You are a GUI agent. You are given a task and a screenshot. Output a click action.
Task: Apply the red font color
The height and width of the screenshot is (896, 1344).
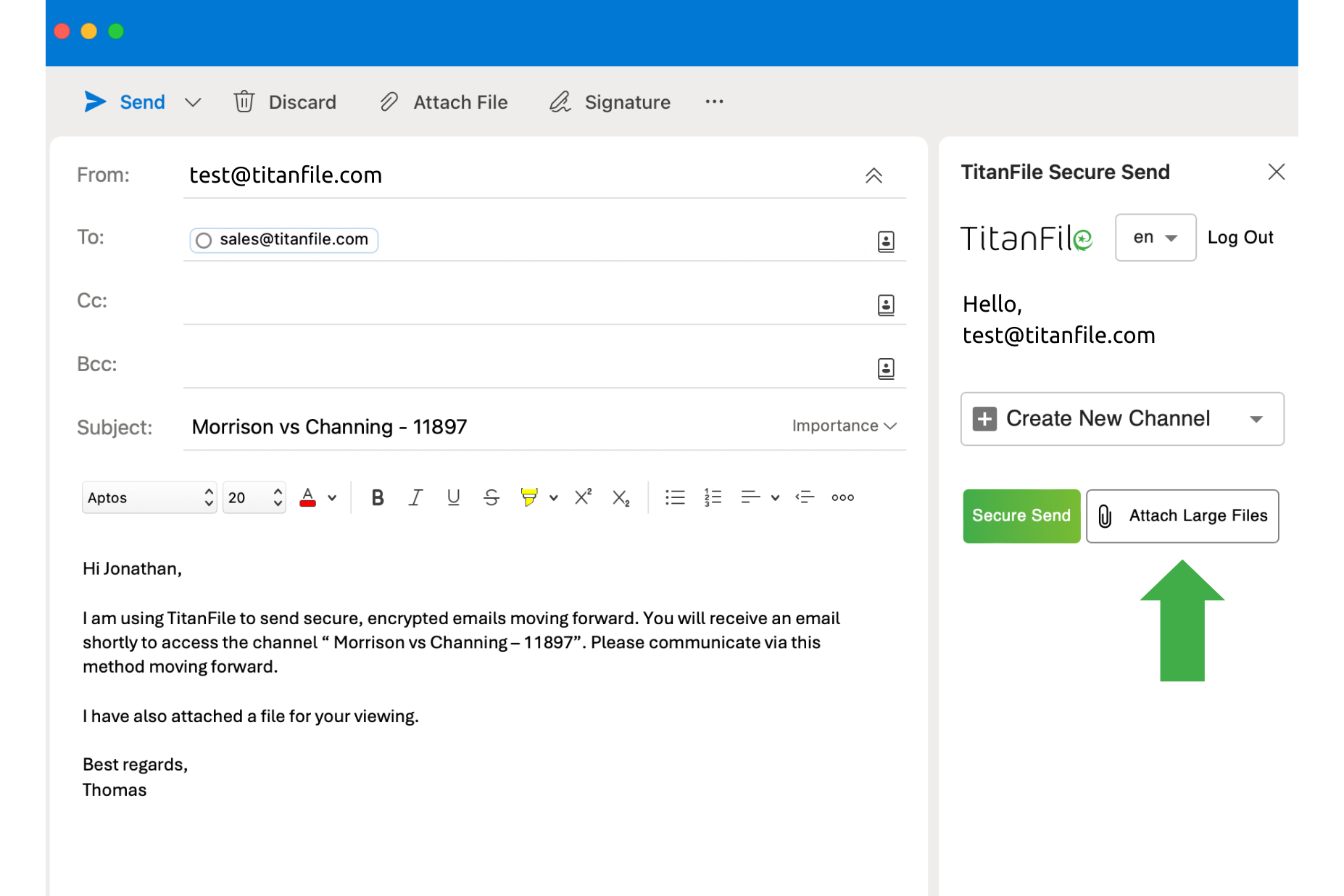point(308,498)
